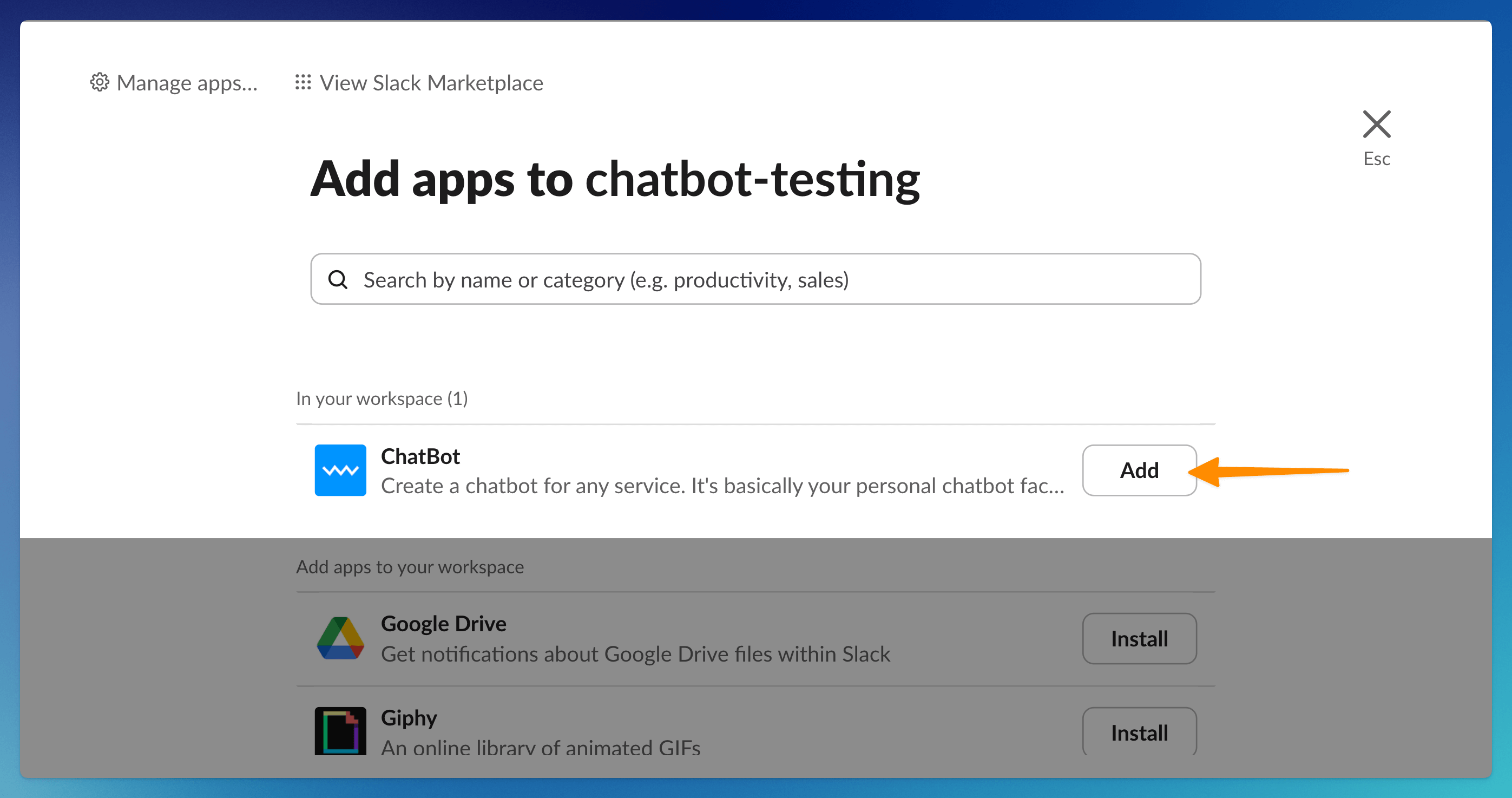The image size is (1512, 798).
Task: Open the Manage apps link
Action: click(187, 83)
